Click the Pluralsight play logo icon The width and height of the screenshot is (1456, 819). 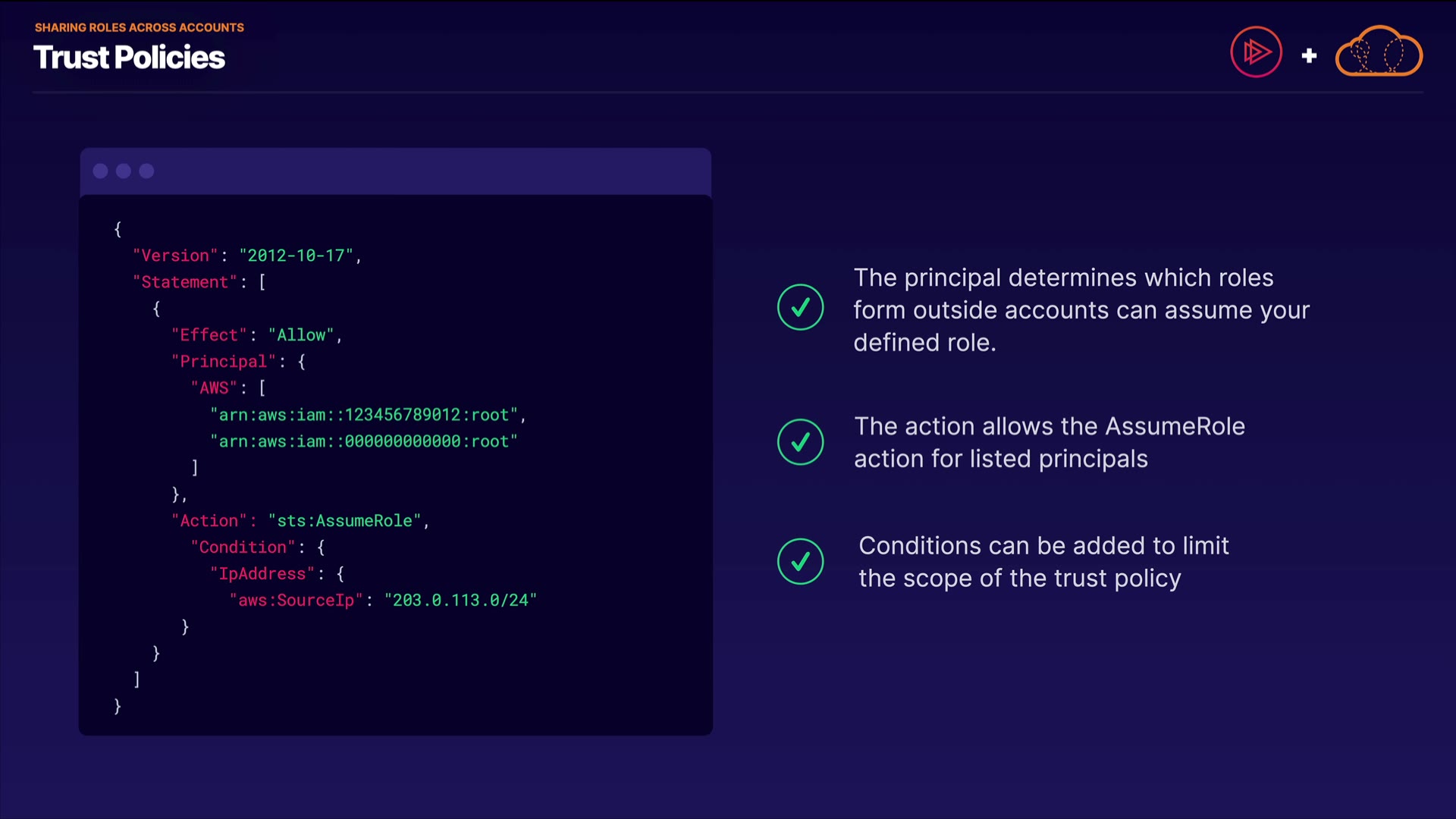1256,52
